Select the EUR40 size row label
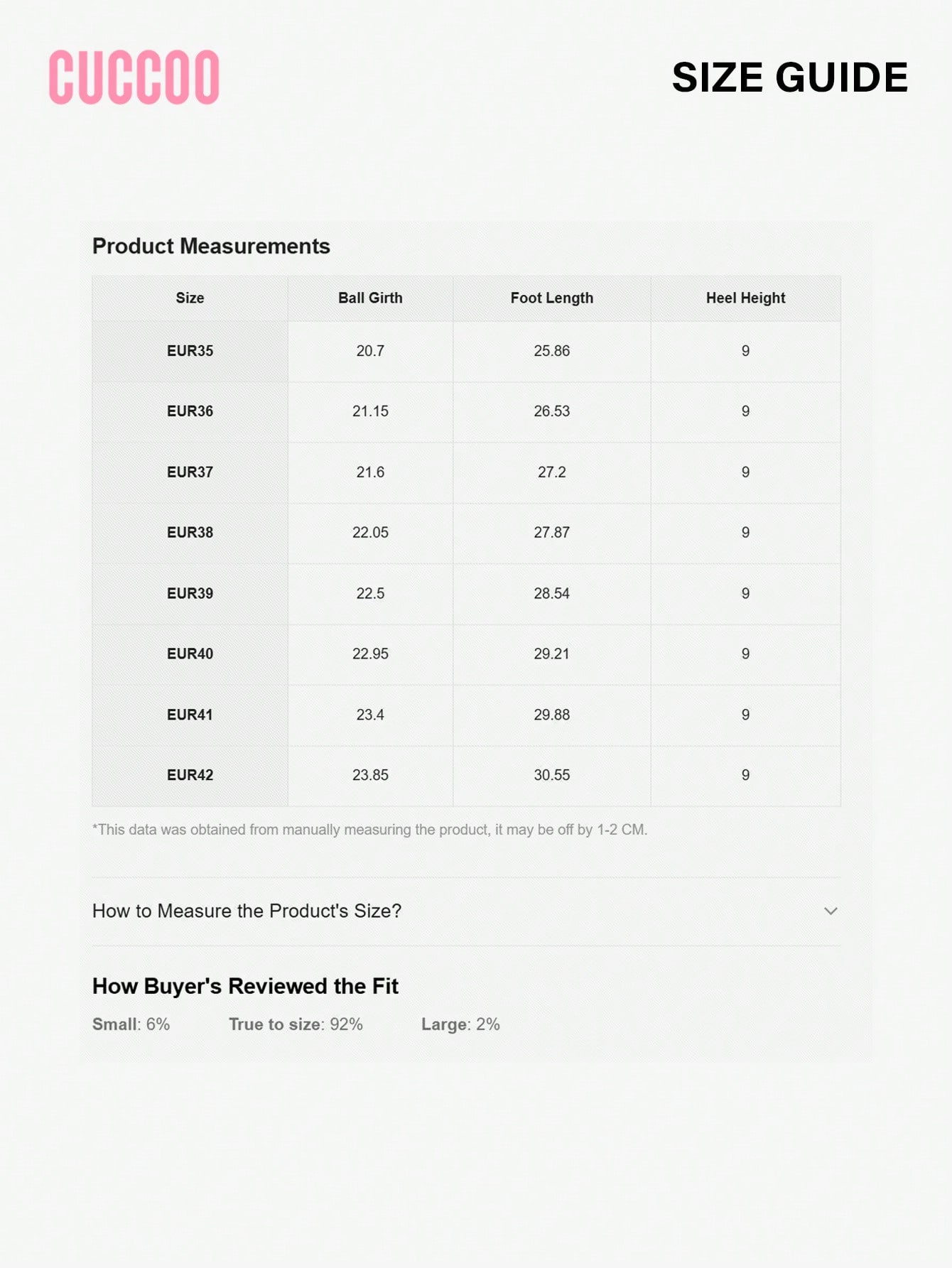This screenshot has width=952, height=1268. [x=190, y=654]
